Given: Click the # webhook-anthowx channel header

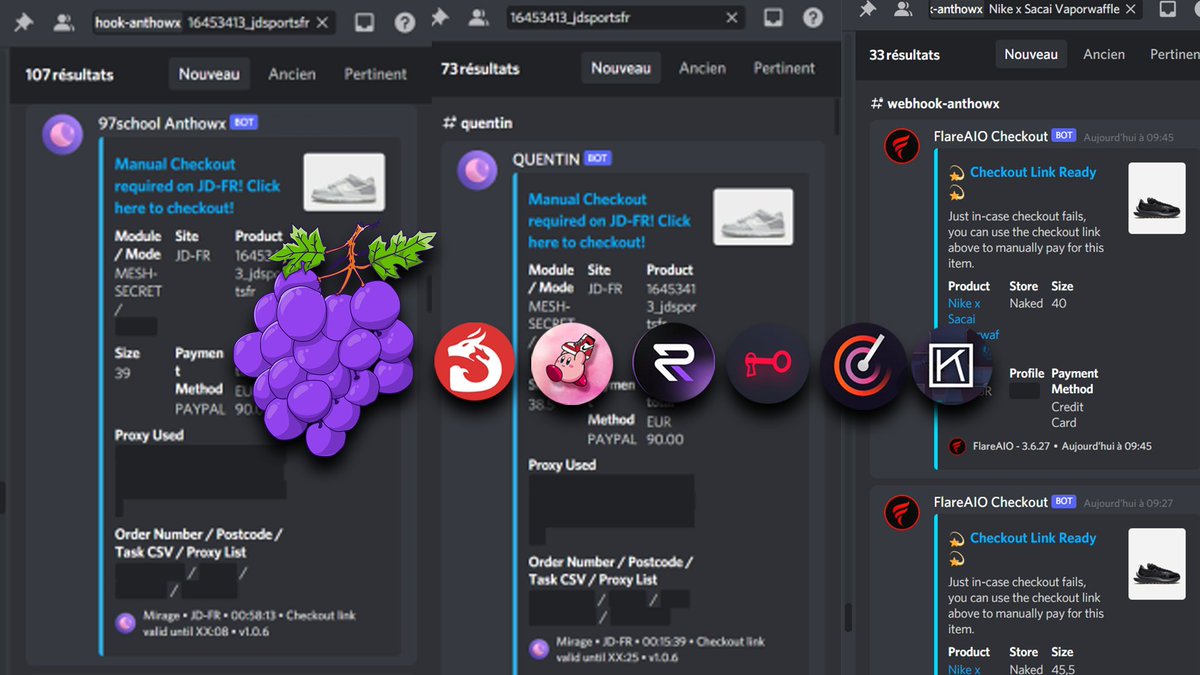Looking at the screenshot, I should click(935, 103).
